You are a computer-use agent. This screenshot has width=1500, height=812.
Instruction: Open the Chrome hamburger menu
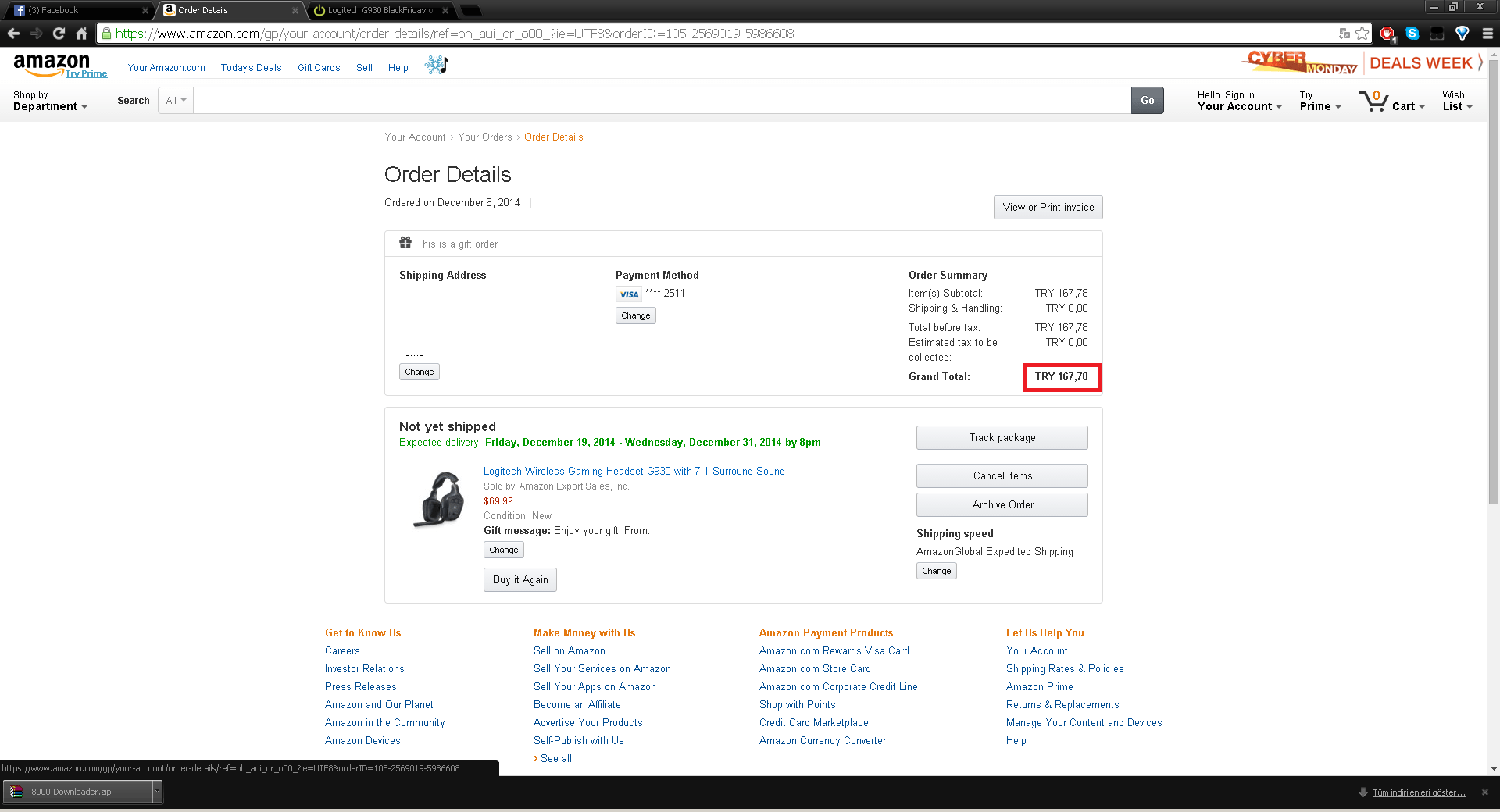click(x=1487, y=34)
